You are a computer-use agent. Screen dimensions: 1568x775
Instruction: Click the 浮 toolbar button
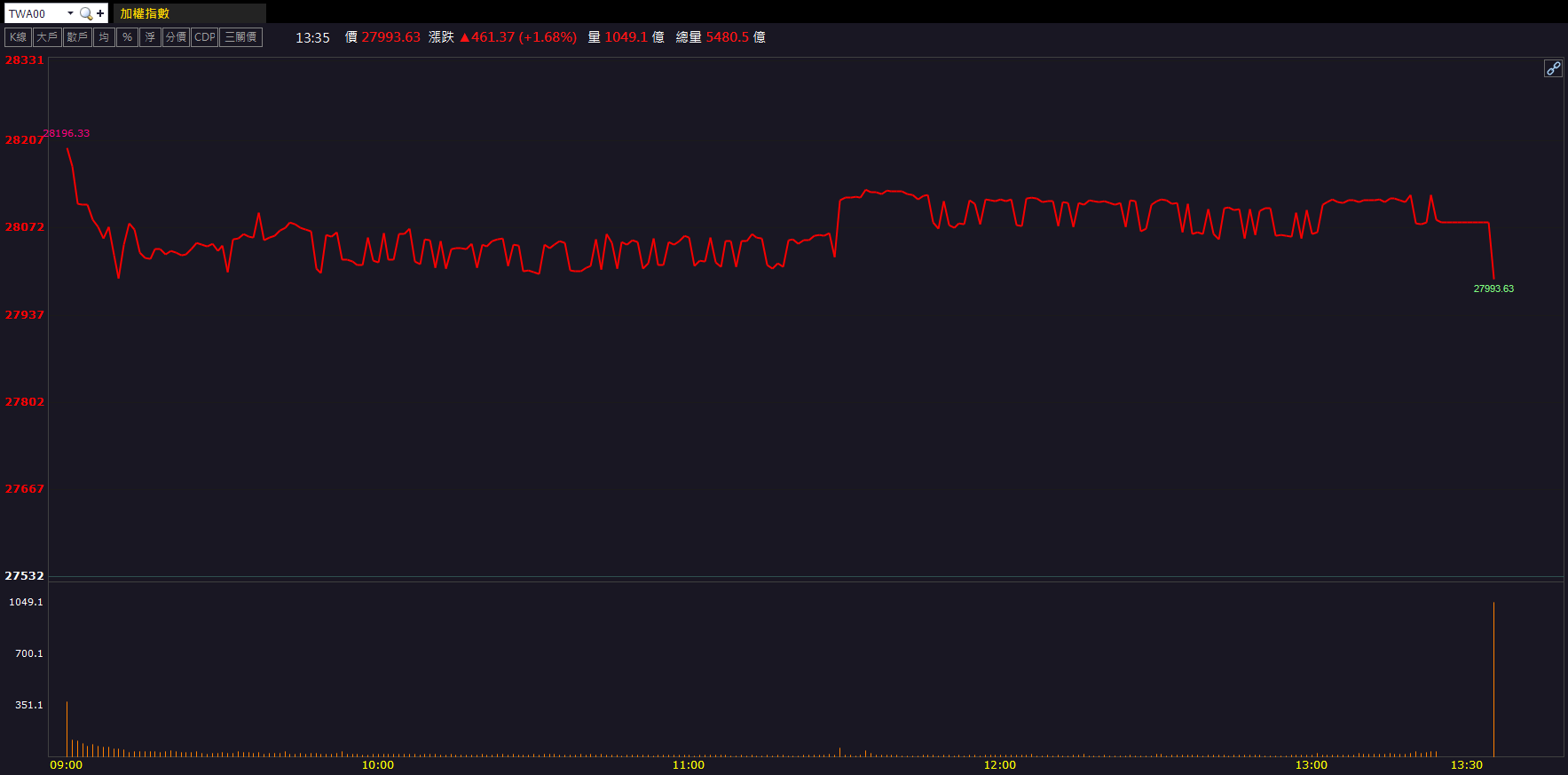(x=150, y=37)
